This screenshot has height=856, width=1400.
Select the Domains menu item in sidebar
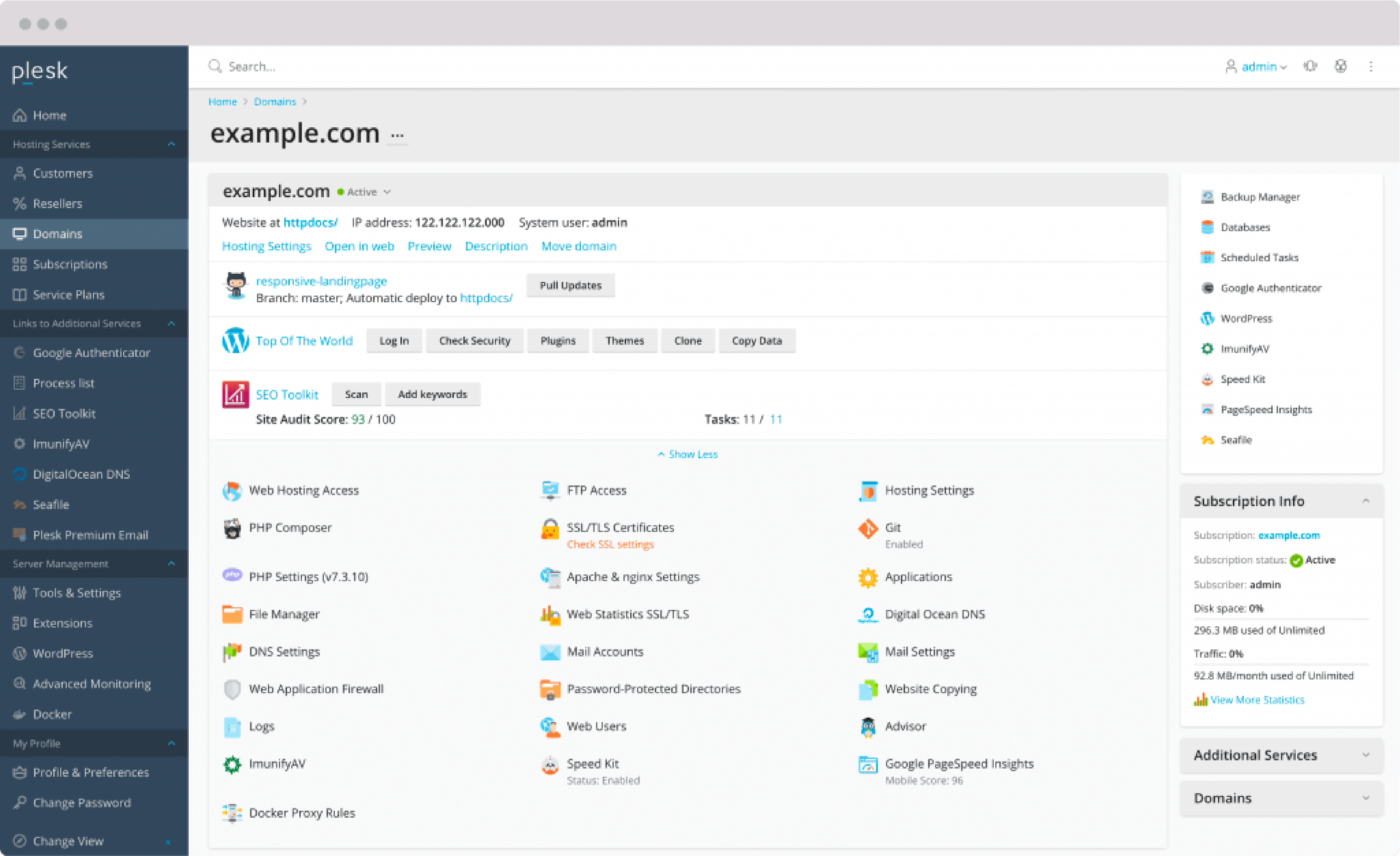58,233
